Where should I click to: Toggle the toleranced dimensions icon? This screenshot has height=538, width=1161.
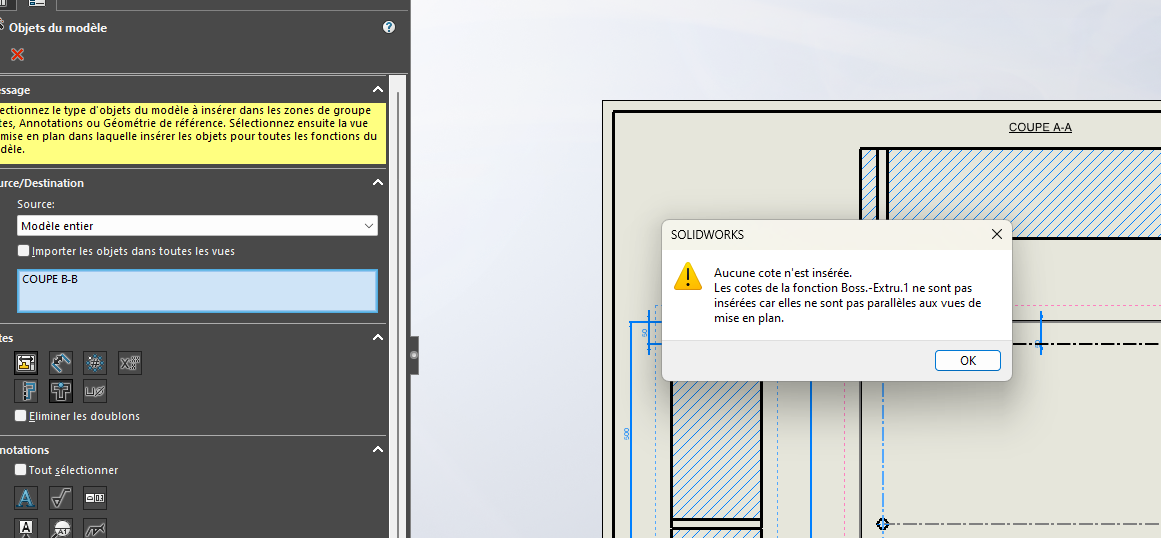tap(130, 362)
